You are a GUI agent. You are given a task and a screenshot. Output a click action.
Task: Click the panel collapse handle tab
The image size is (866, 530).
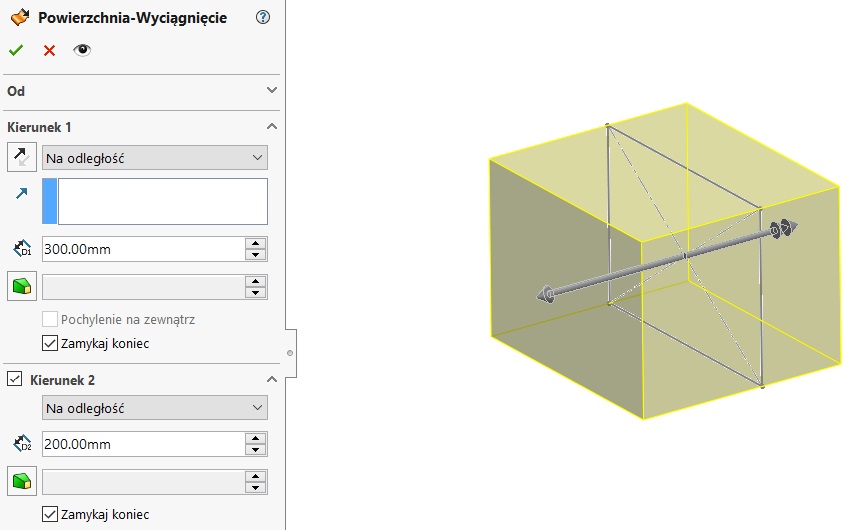(291, 353)
